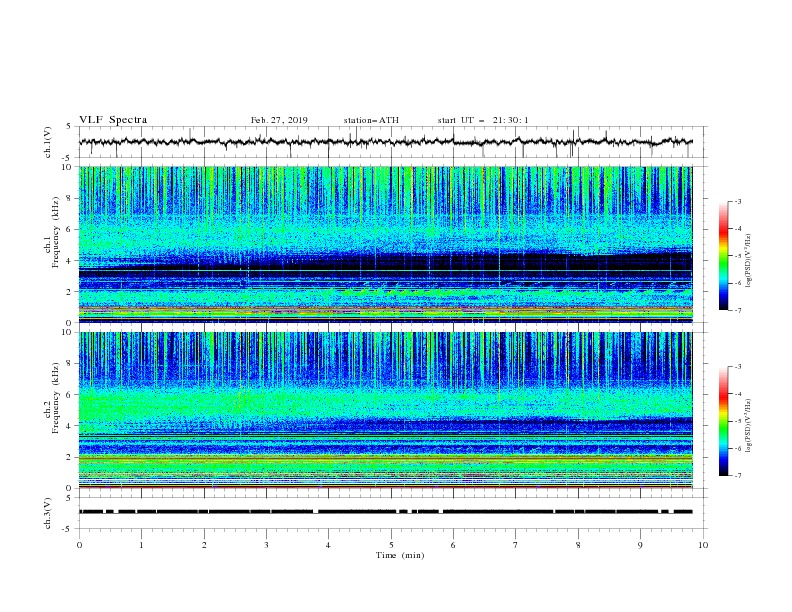This screenshot has height=612, width=792.
Task: Select the "Time (min)" axis title
Action: pyautogui.click(x=400, y=555)
